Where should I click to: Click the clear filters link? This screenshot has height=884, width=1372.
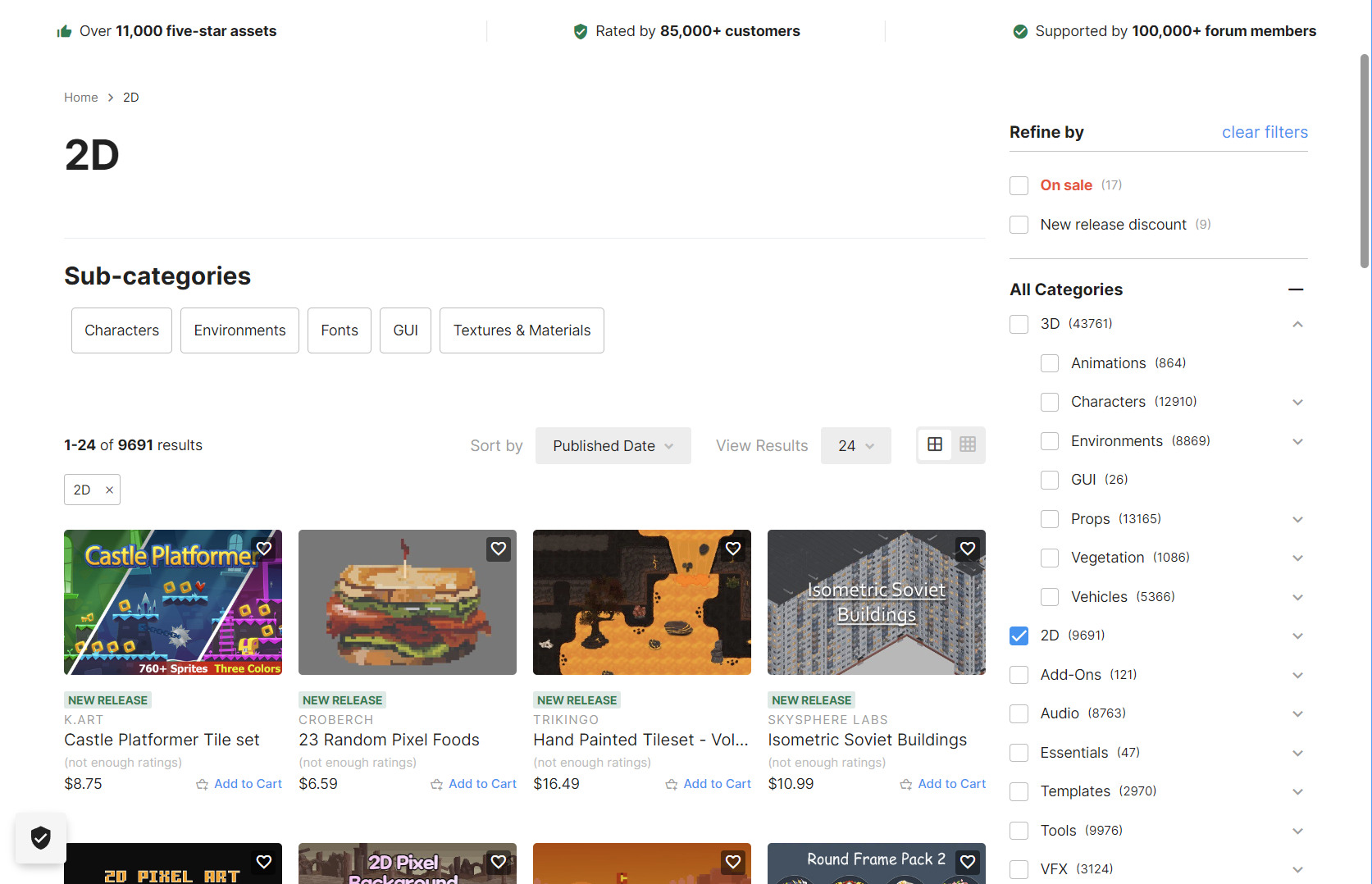(x=1265, y=132)
